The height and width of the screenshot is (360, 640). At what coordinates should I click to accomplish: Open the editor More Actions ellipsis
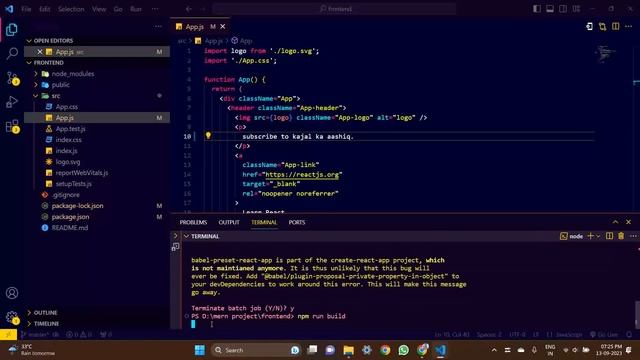pos(629,27)
